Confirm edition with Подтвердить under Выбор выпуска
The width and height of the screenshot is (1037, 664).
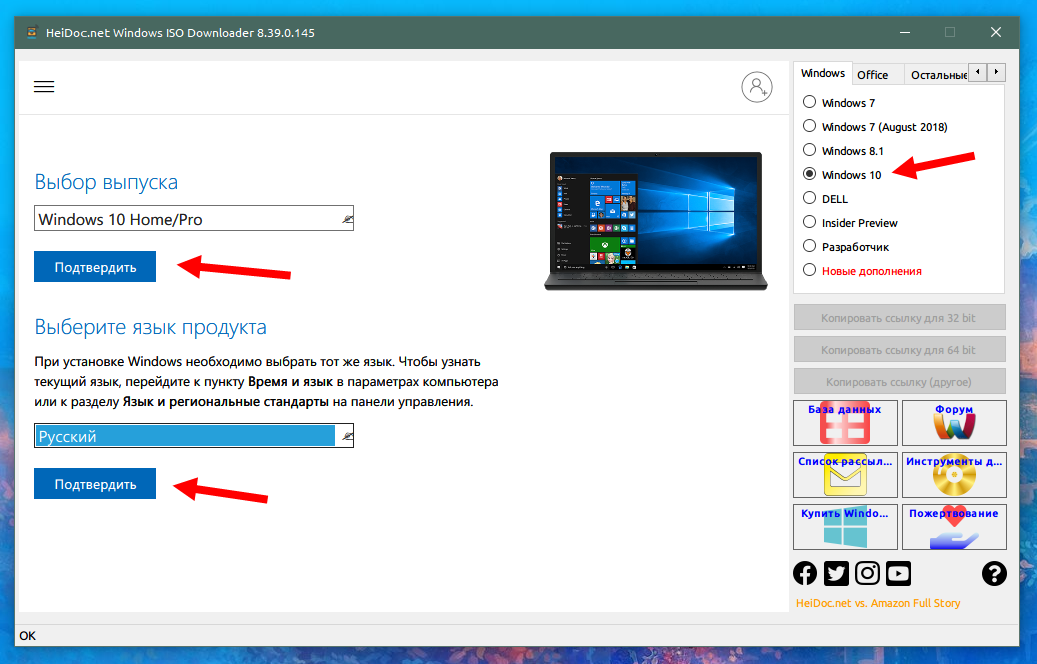tap(95, 267)
